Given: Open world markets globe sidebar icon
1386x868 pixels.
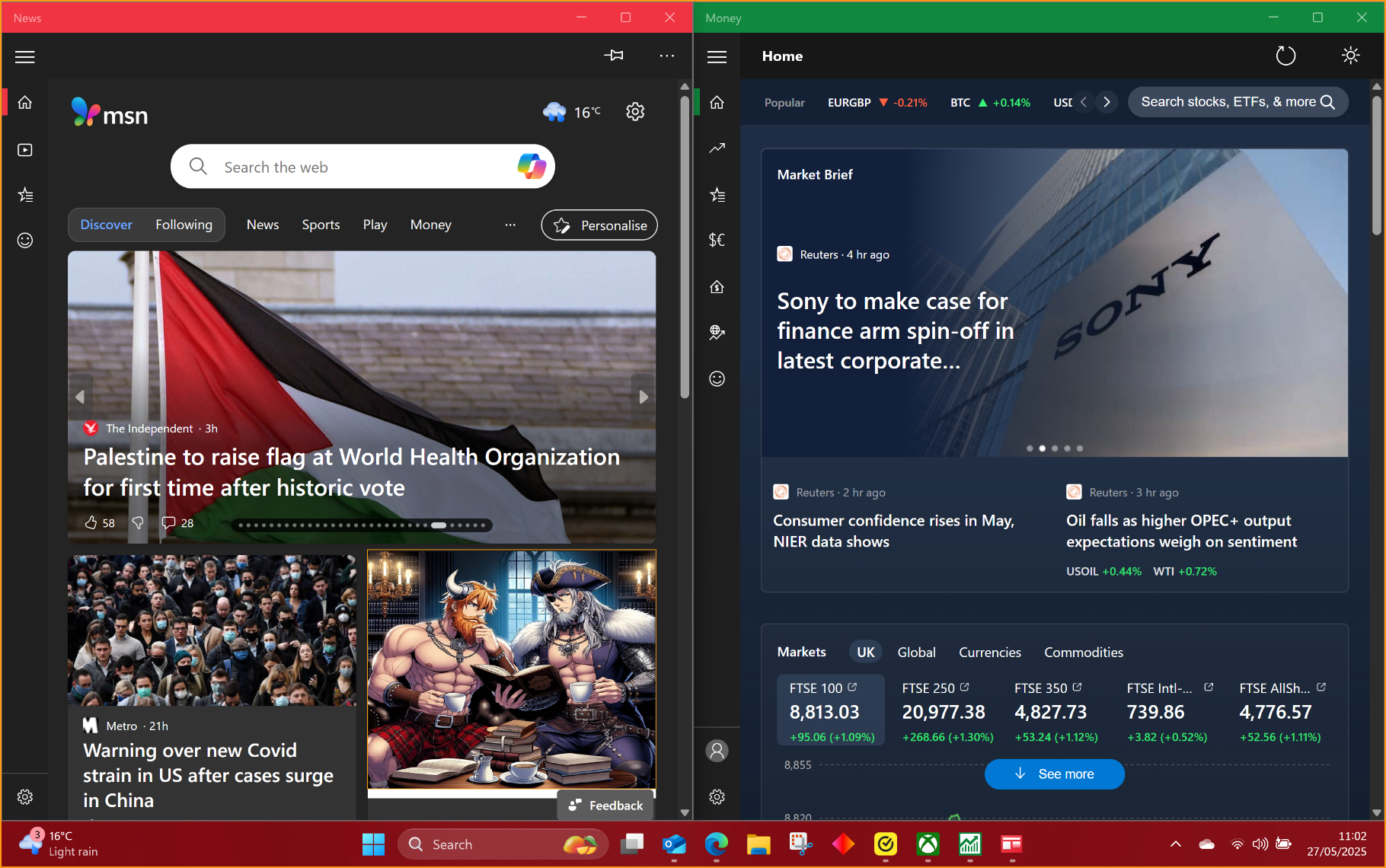Looking at the screenshot, I should tap(717, 333).
